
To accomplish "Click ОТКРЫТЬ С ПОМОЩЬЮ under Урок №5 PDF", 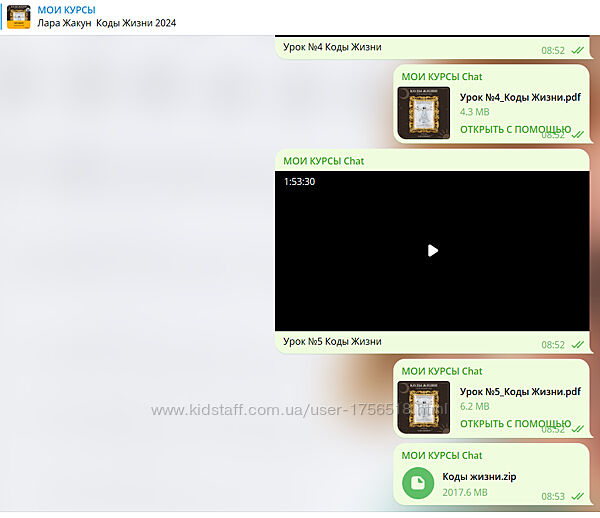I will (x=514, y=424).
